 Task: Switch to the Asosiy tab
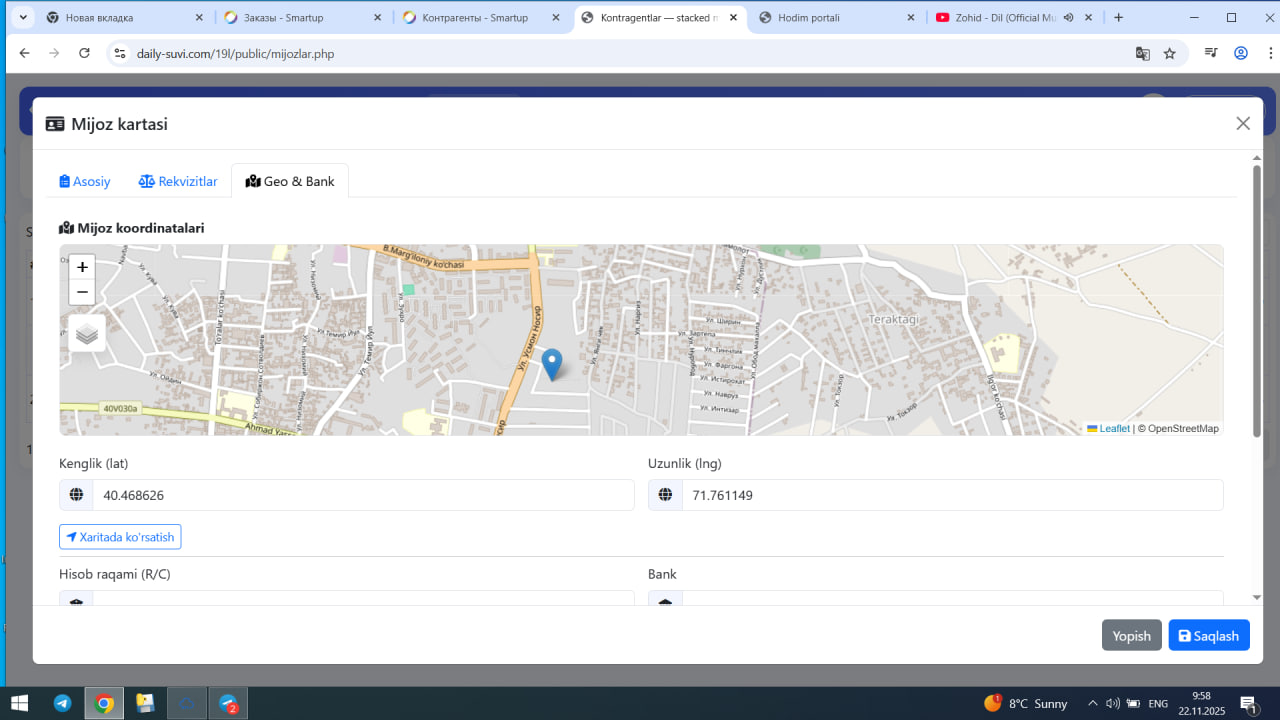[x=85, y=181]
